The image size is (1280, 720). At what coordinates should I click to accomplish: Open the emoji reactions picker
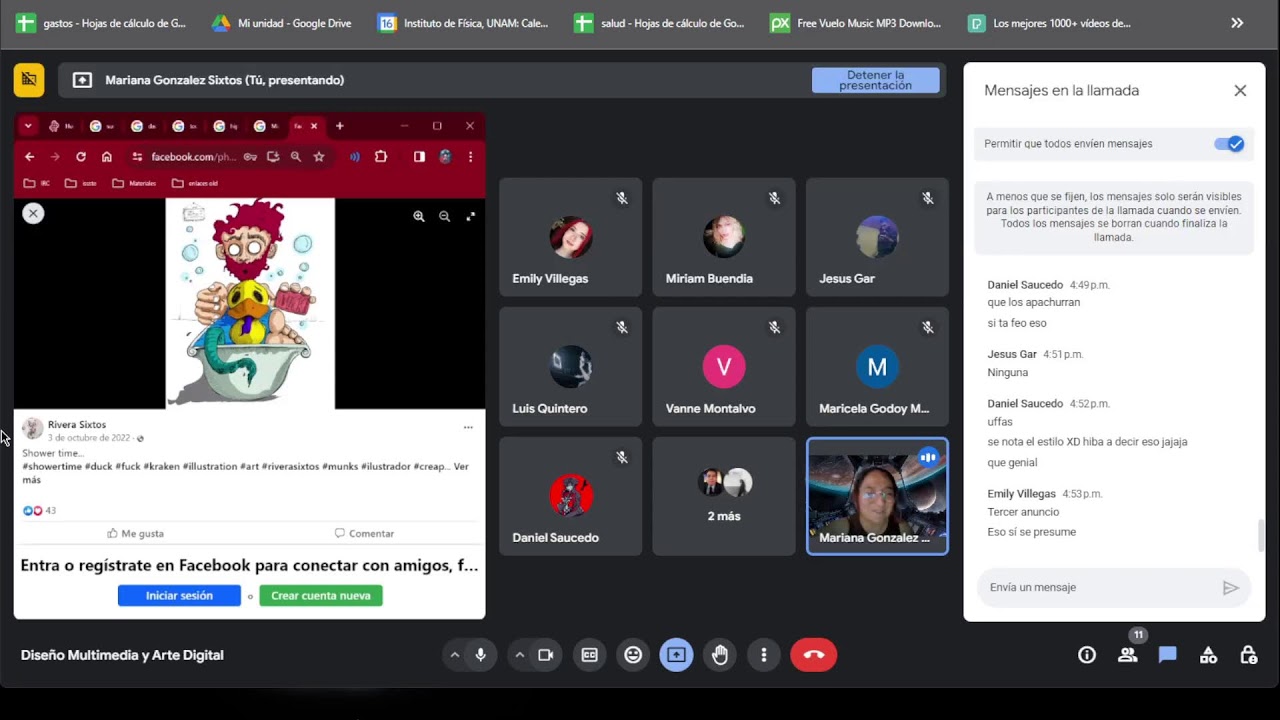(x=633, y=655)
